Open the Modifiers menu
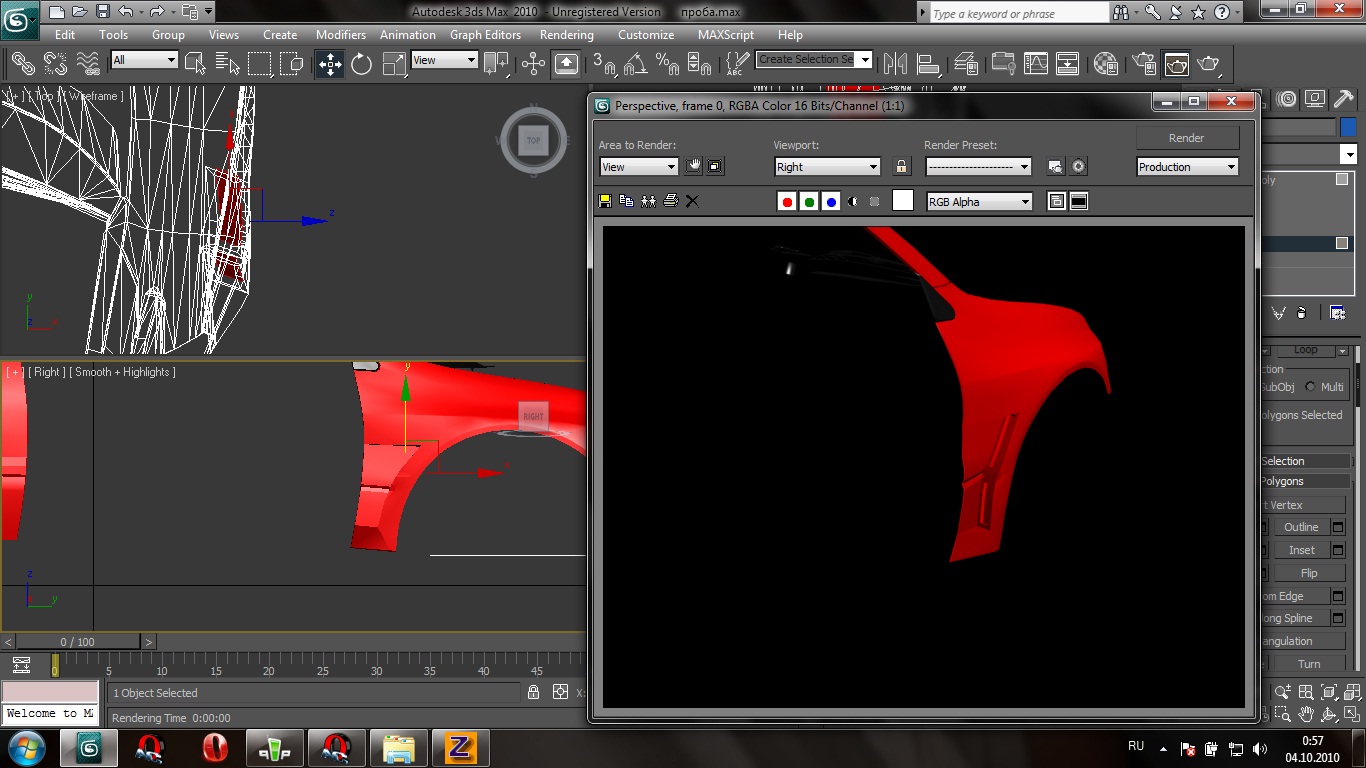Viewport: 1366px width, 768px height. coord(340,34)
